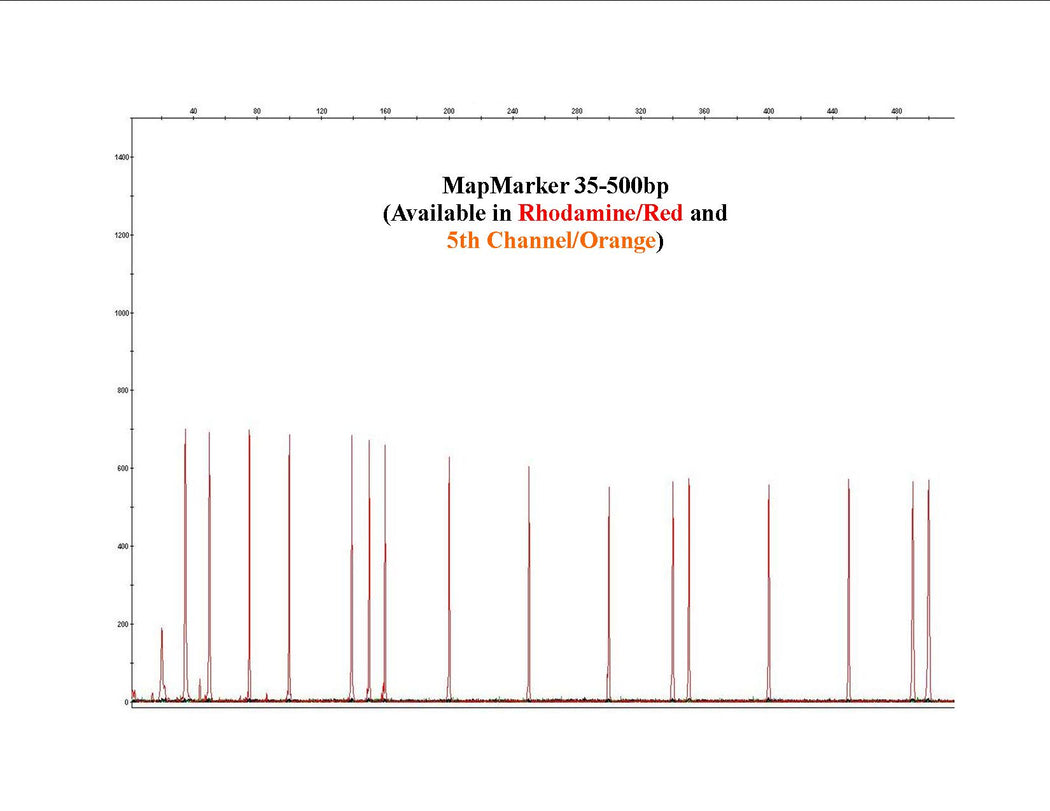Click the x-axis label 240
Image resolution: width=1050 pixels, height=811 pixels.
(x=513, y=110)
